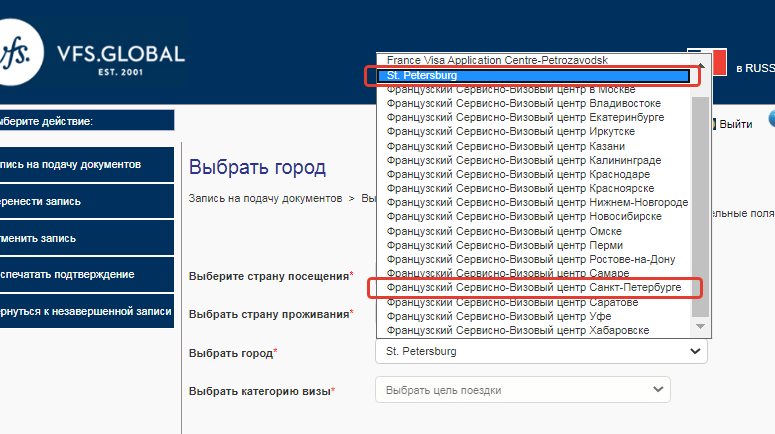Open Перенести запись sidebar item
The width and height of the screenshot is (775, 434).
point(86,202)
